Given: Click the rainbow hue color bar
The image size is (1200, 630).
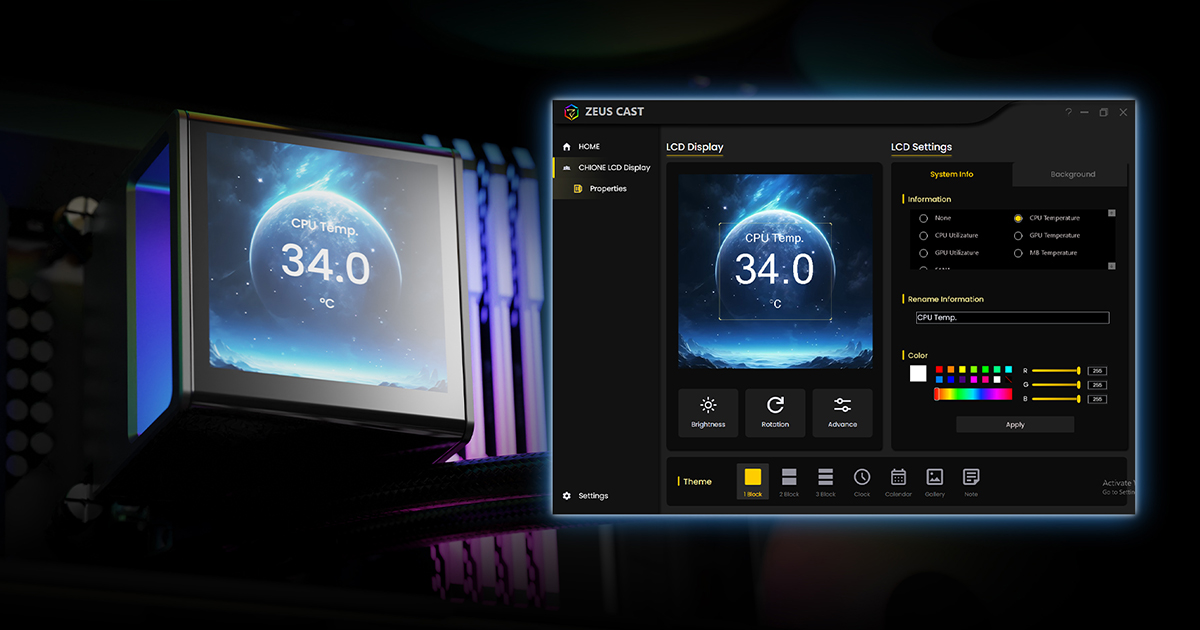Looking at the screenshot, I should (x=973, y=394).
